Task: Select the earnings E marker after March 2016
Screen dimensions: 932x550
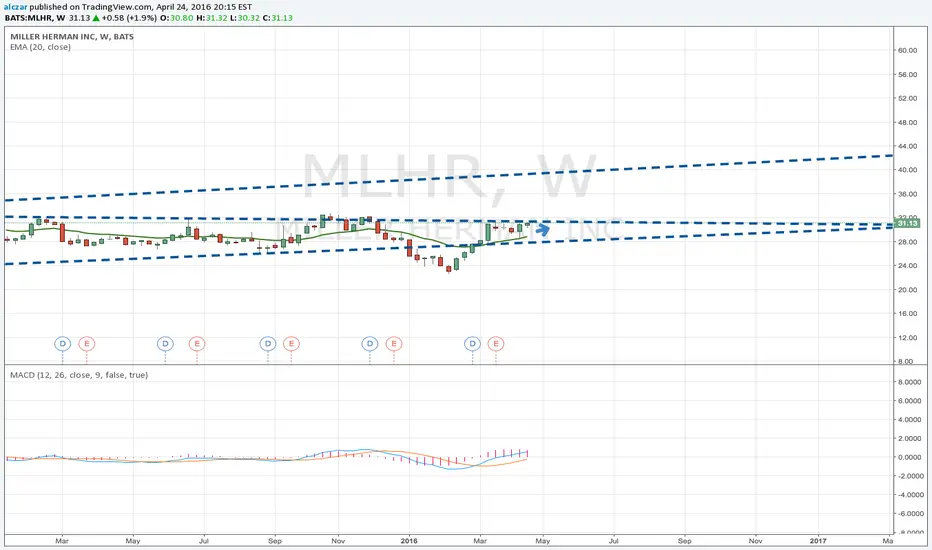Action: [x=496, y=344]
